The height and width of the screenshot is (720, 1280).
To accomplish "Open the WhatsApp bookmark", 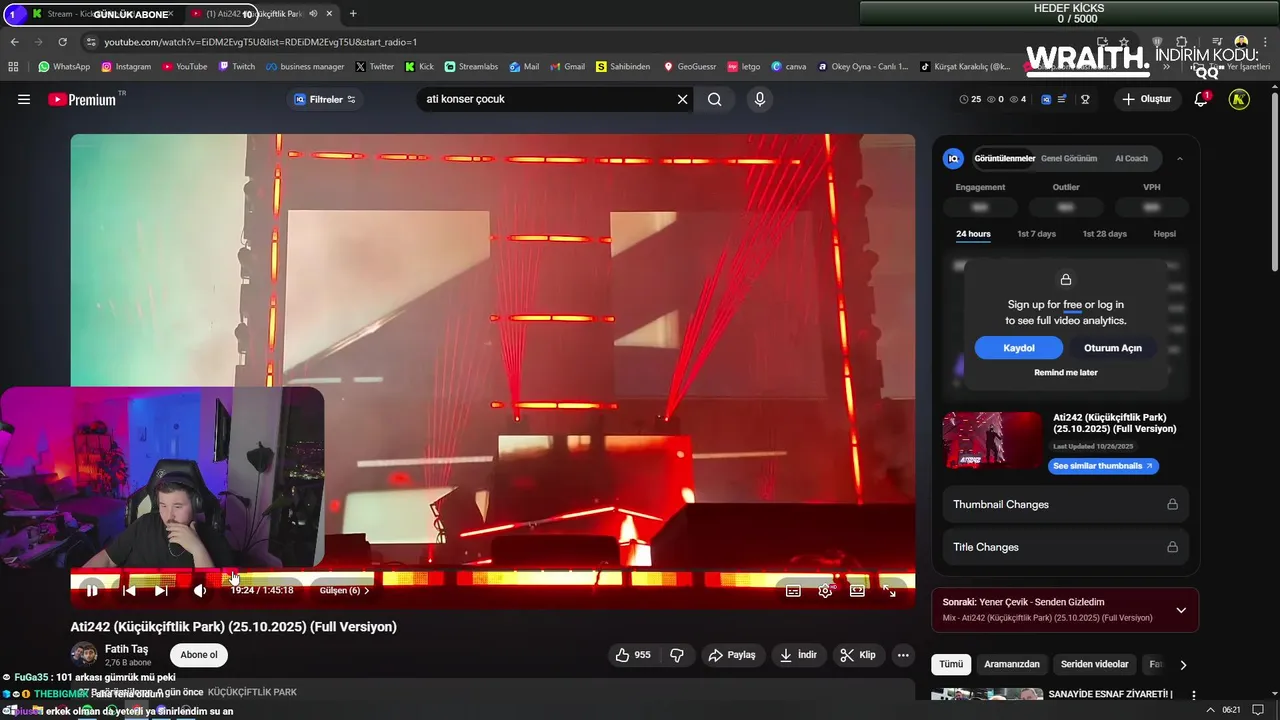I will point(64,67).
